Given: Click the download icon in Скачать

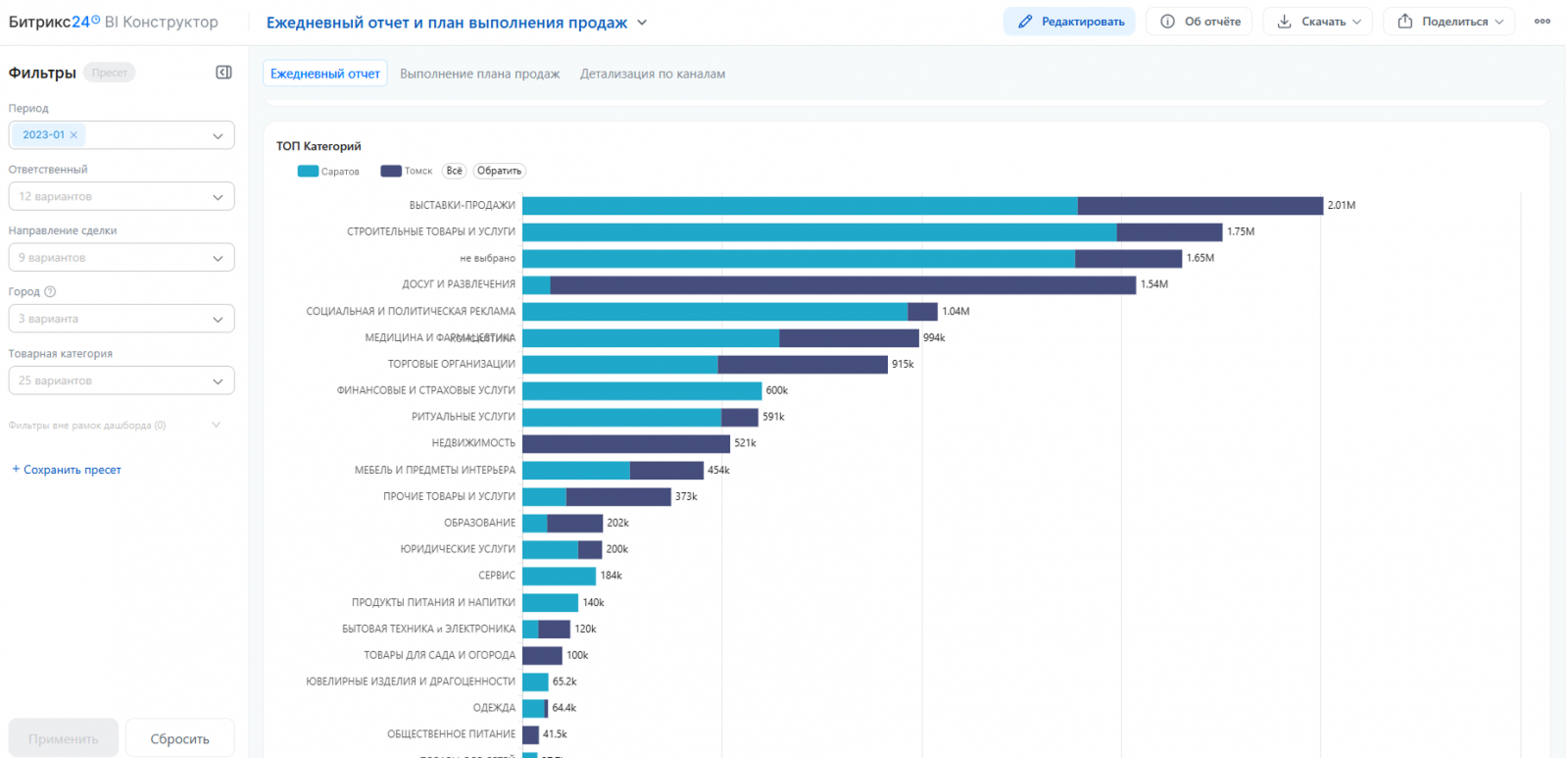Looking at the screenshot, I should click(x=1284, y=22).
